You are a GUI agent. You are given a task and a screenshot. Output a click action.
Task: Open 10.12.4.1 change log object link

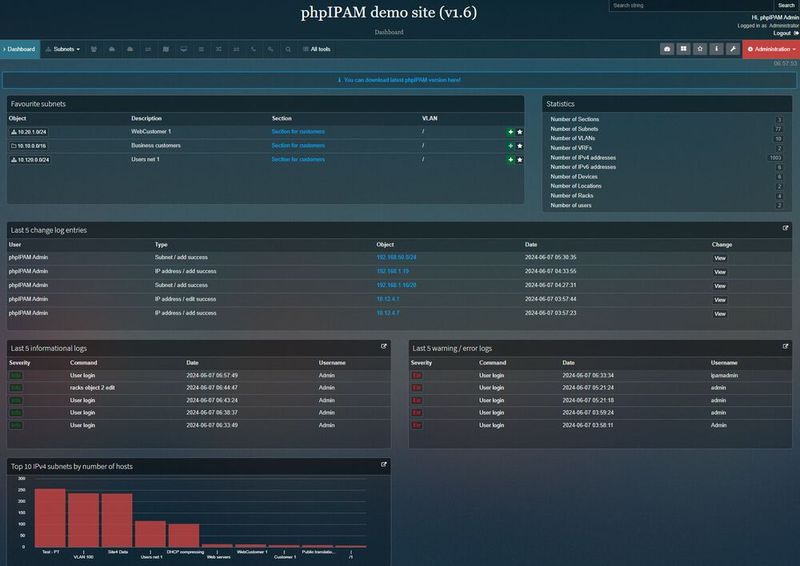click(388, 299)
